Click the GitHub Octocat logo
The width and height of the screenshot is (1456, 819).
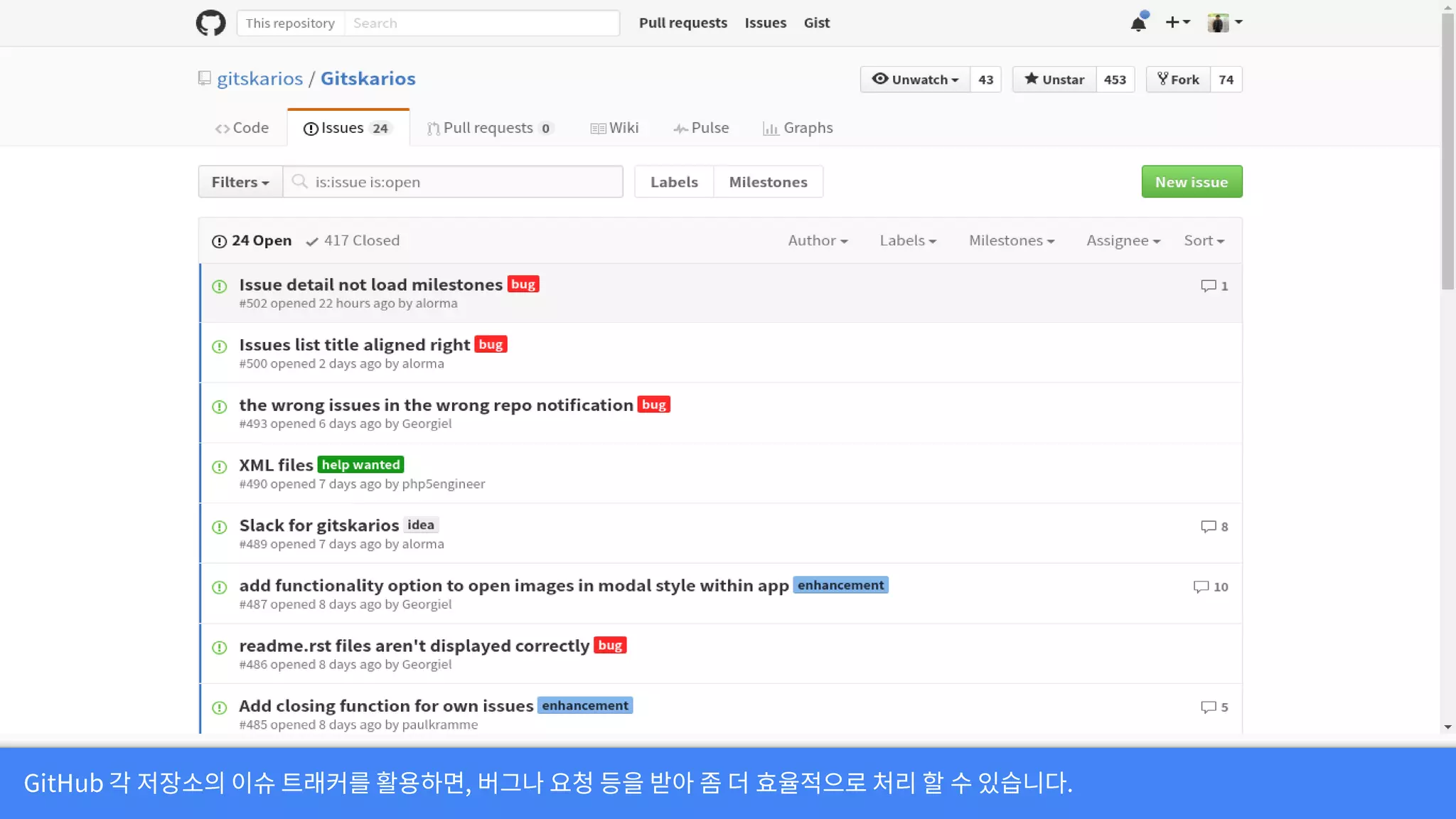210,23
